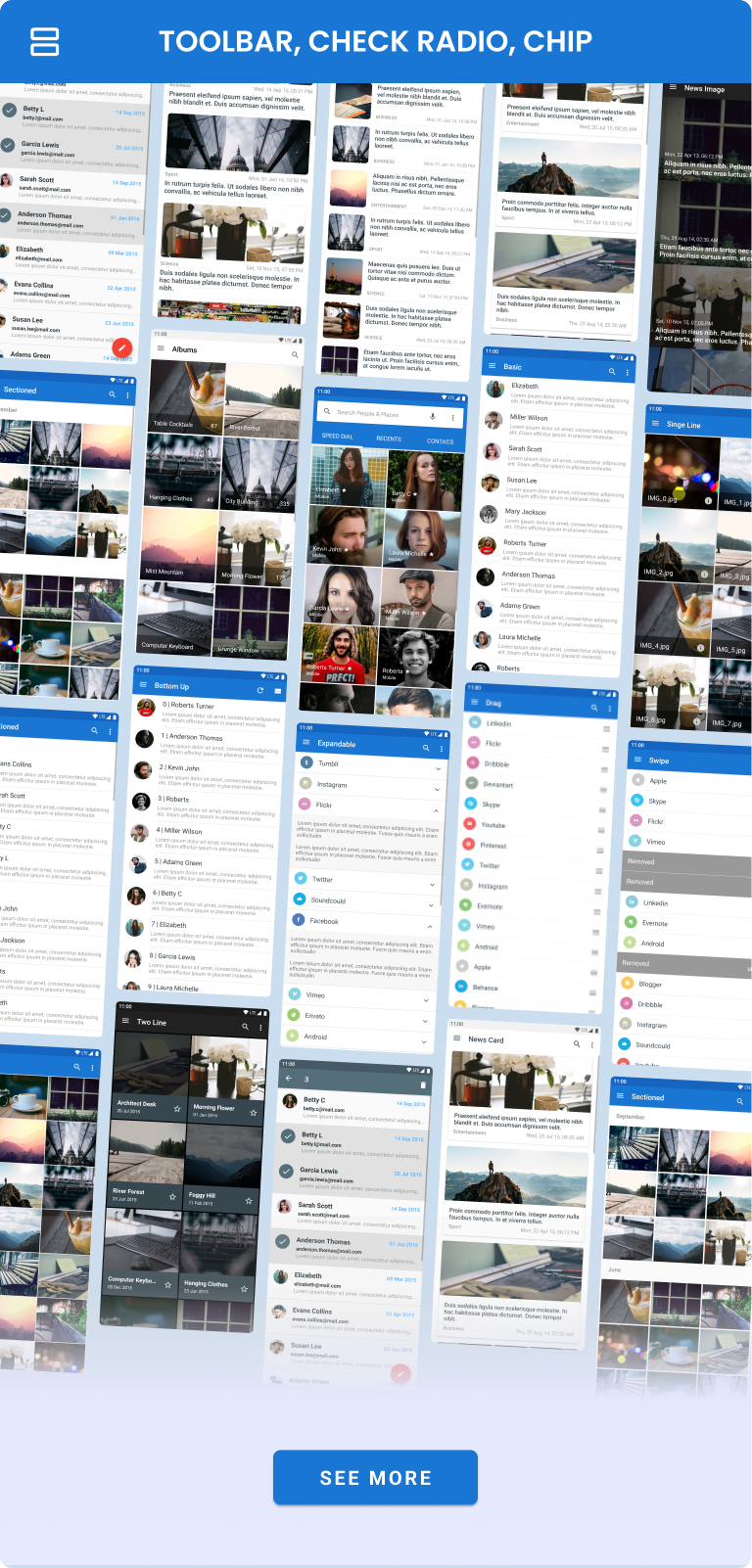Switch to the SPEED DIAL tab
Viewport: 752px width, 1568px height.
pyautogui.click(x=338, y=436)
